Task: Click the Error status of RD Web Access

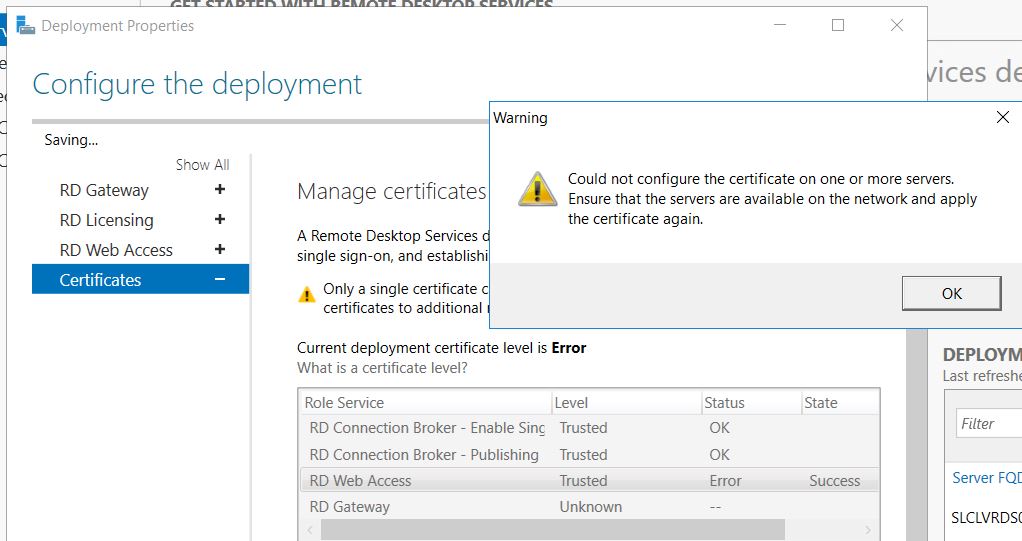Action: click(725, 481)
